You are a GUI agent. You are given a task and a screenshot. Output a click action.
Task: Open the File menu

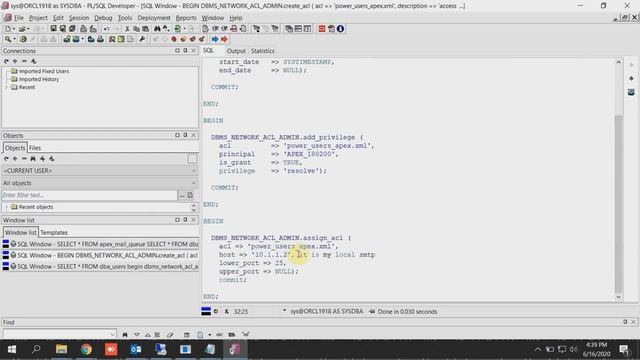click(18, 18)
